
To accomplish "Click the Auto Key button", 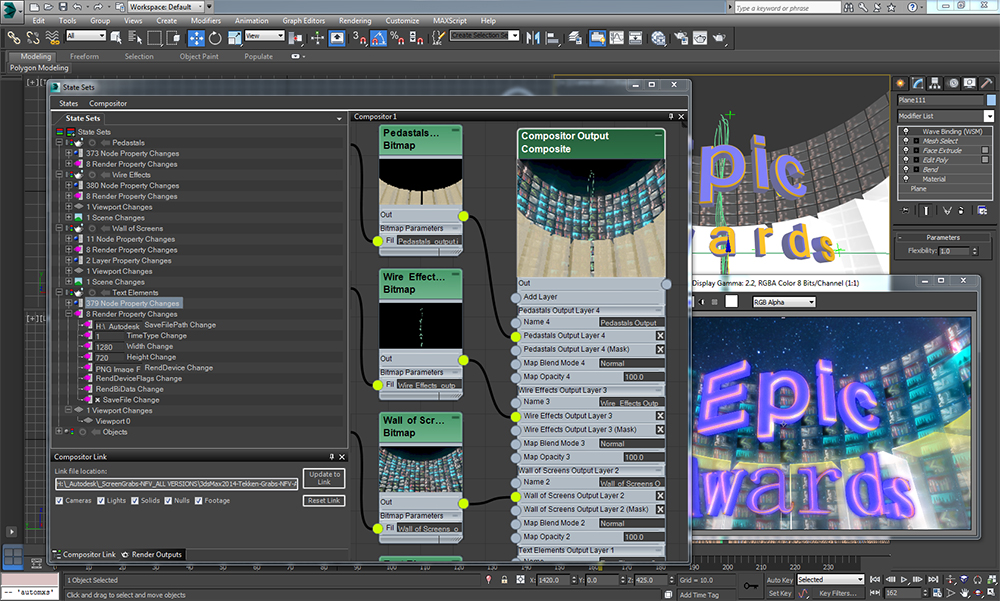I will [779, 580].
